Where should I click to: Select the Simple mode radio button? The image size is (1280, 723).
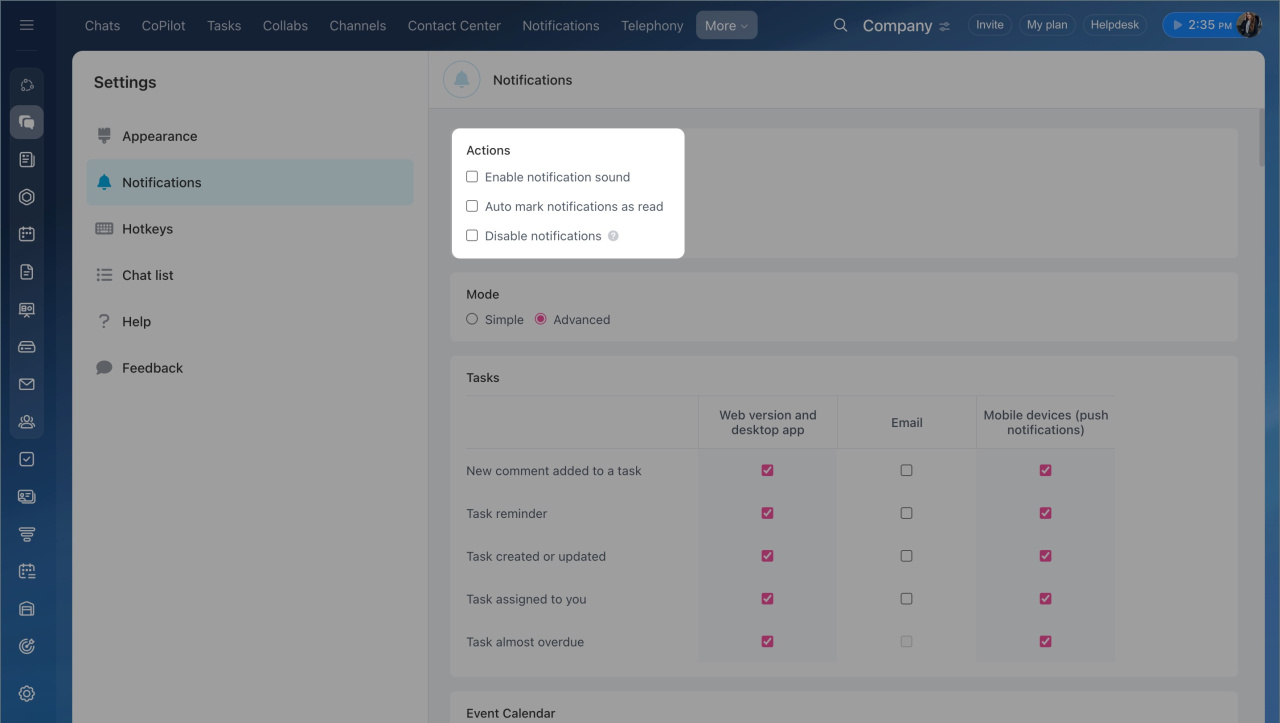click(x=472, y=319)
